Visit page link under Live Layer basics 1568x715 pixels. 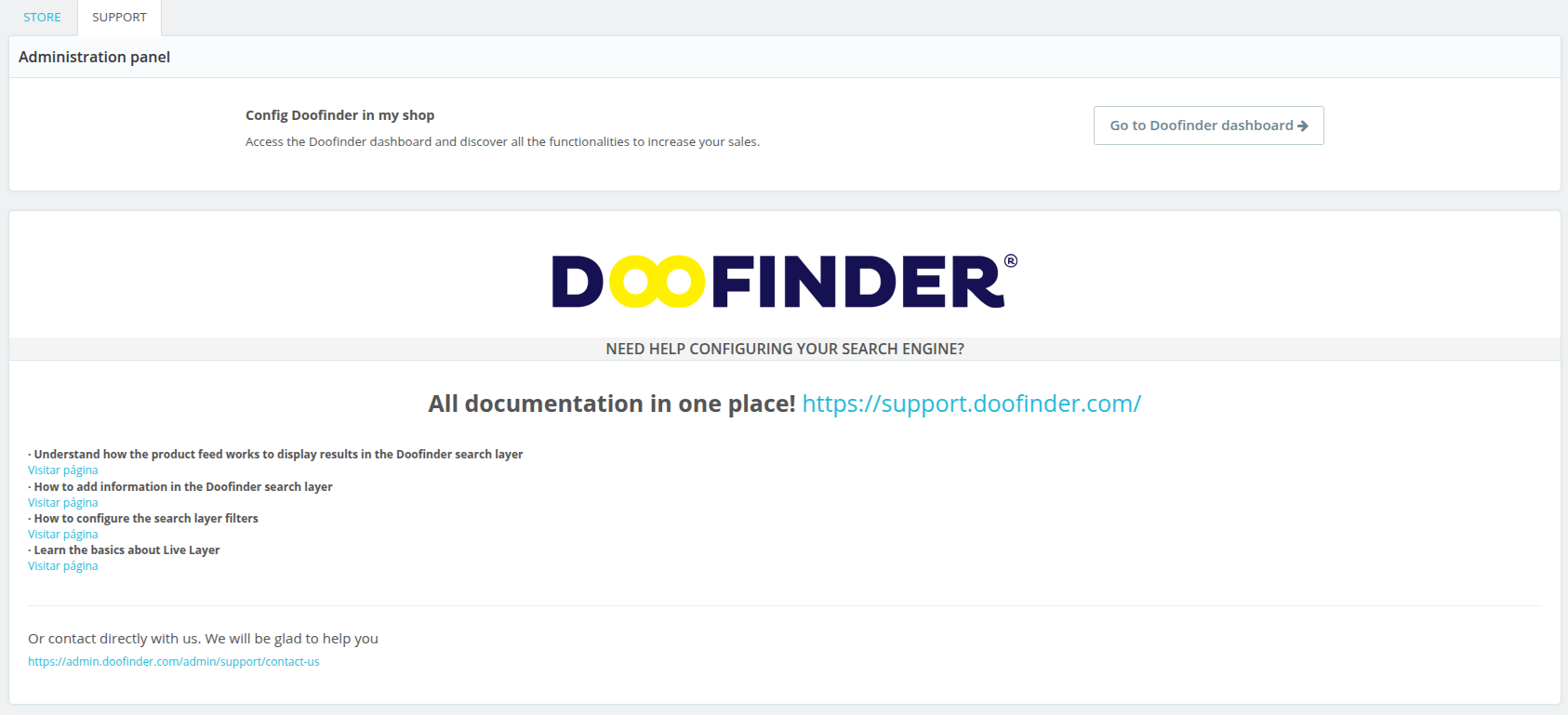coord(63,566)
